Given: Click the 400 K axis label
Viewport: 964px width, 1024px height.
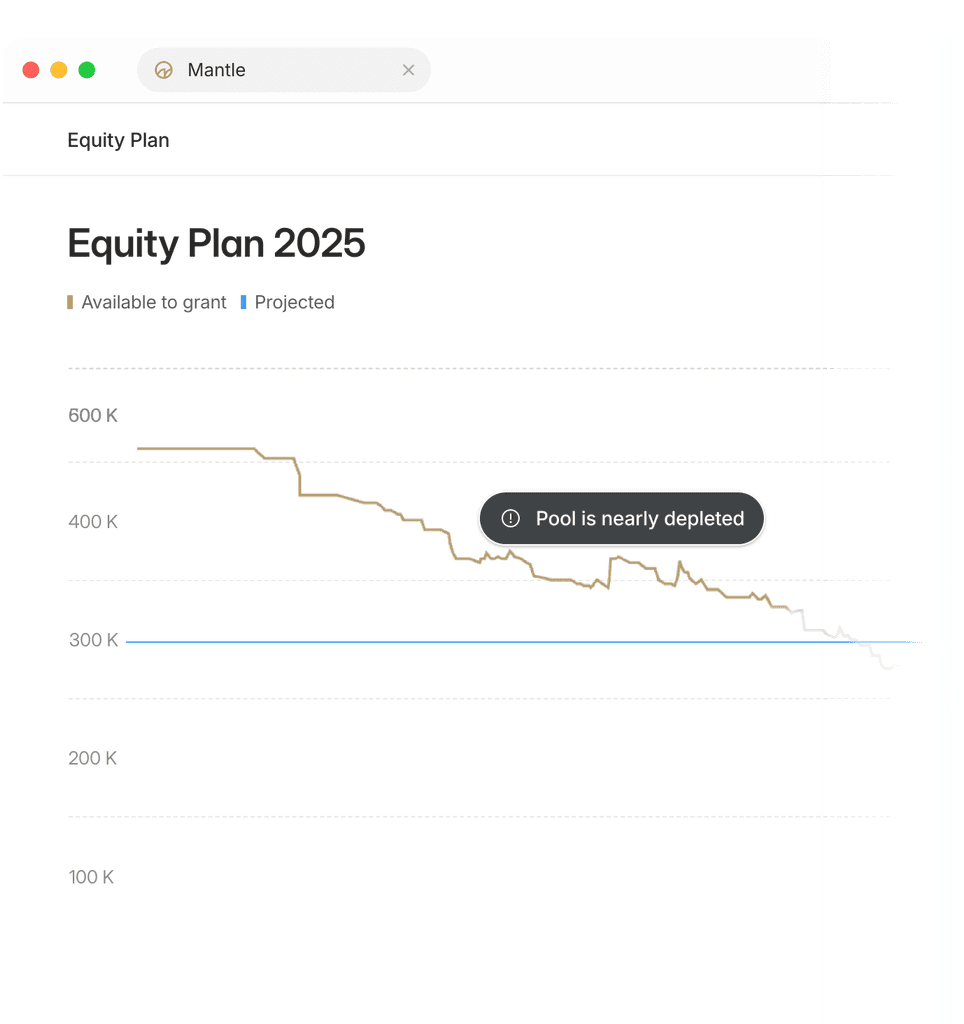Looking at the screenshot, I should click(x=93, y=522).
